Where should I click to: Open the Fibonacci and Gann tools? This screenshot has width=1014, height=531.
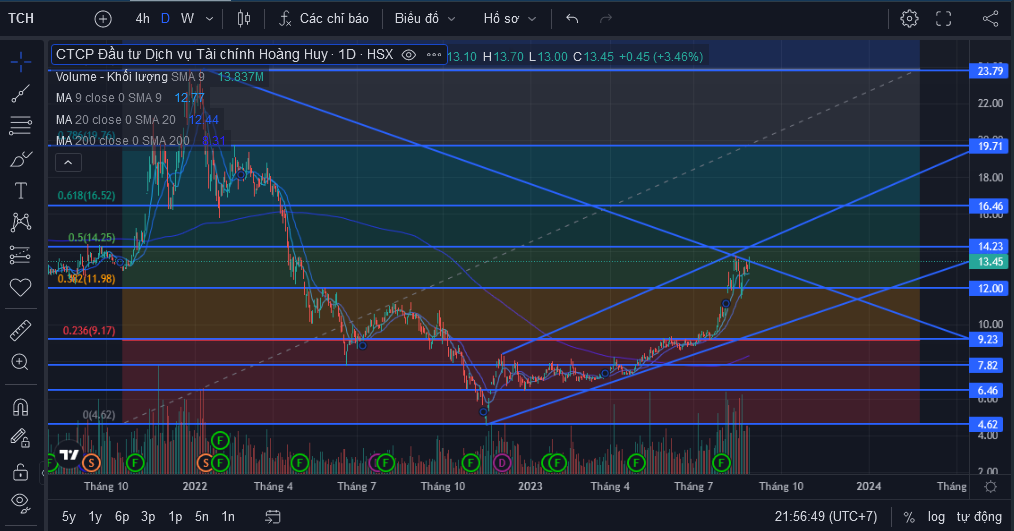[x=21, y=125]
